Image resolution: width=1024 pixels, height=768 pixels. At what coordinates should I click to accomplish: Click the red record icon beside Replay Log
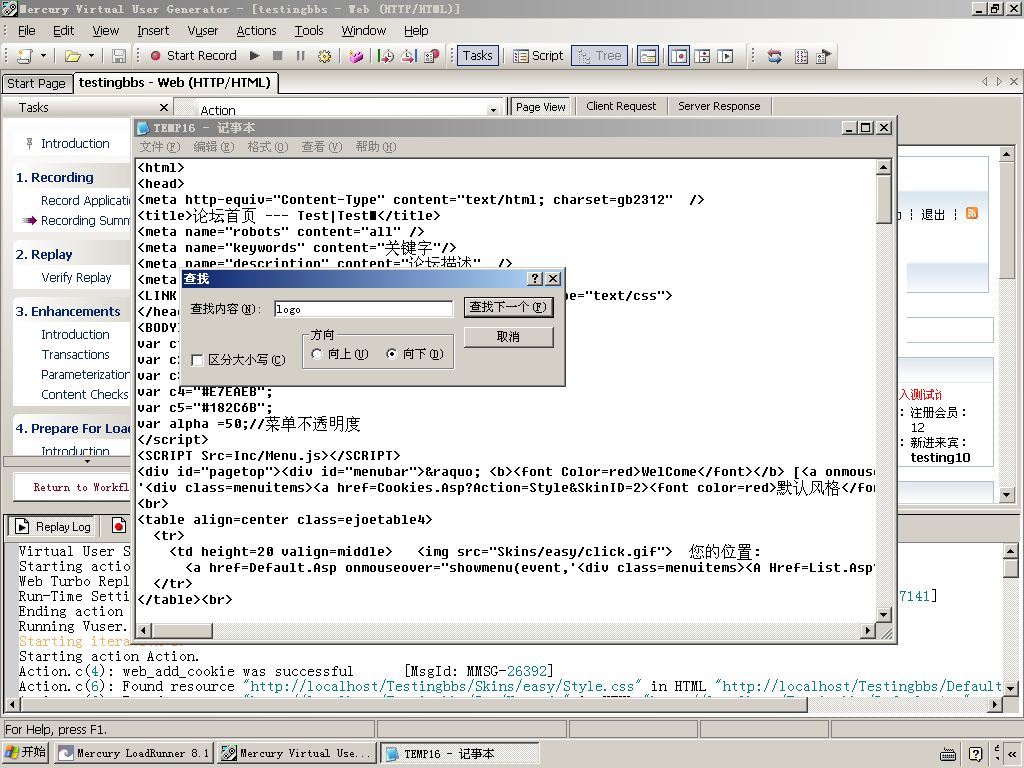[x=118, y=526]
